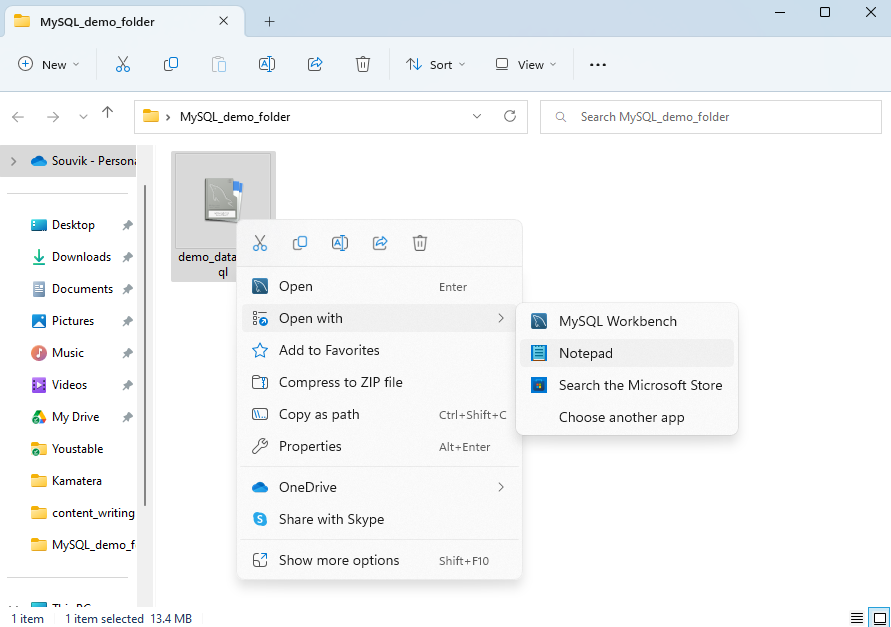
Task: Click the Share icon in the toolbar
Action: point(314,64)
